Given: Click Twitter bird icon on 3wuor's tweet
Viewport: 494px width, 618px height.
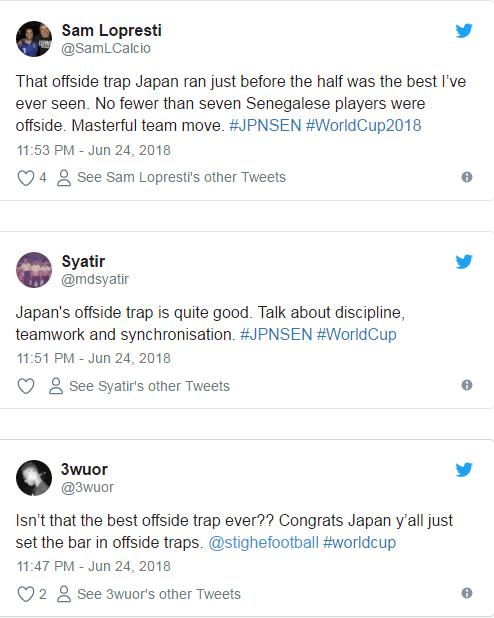Looking at the screenshot, I should pos(464,470).
